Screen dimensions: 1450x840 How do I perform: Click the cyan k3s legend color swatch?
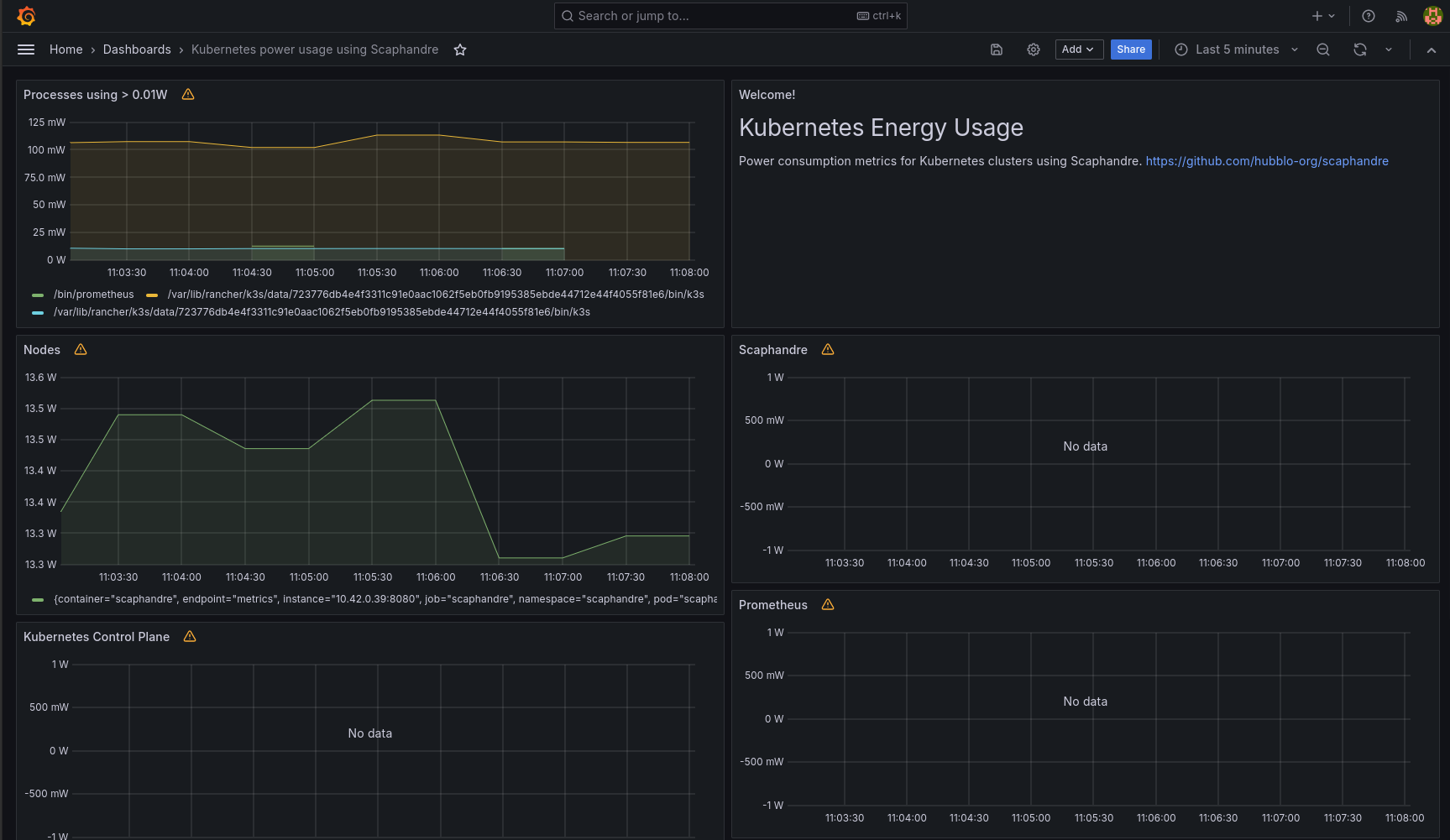point(38,312)
